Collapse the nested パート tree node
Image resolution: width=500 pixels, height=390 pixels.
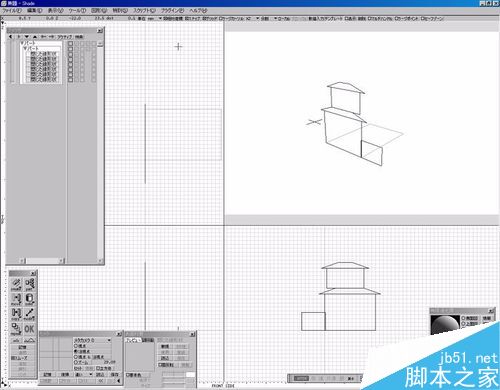25,48
